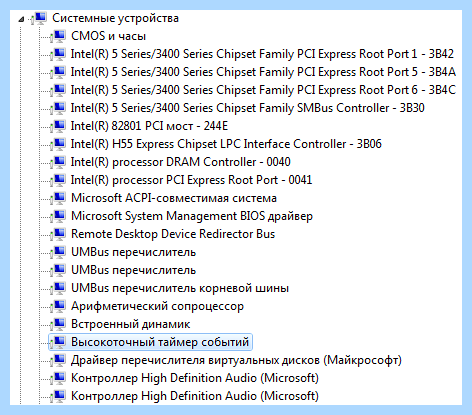Click the icon next to Intel 82801 PCI мост
This screenshot has width=472, height=415.
pos(58,126)
